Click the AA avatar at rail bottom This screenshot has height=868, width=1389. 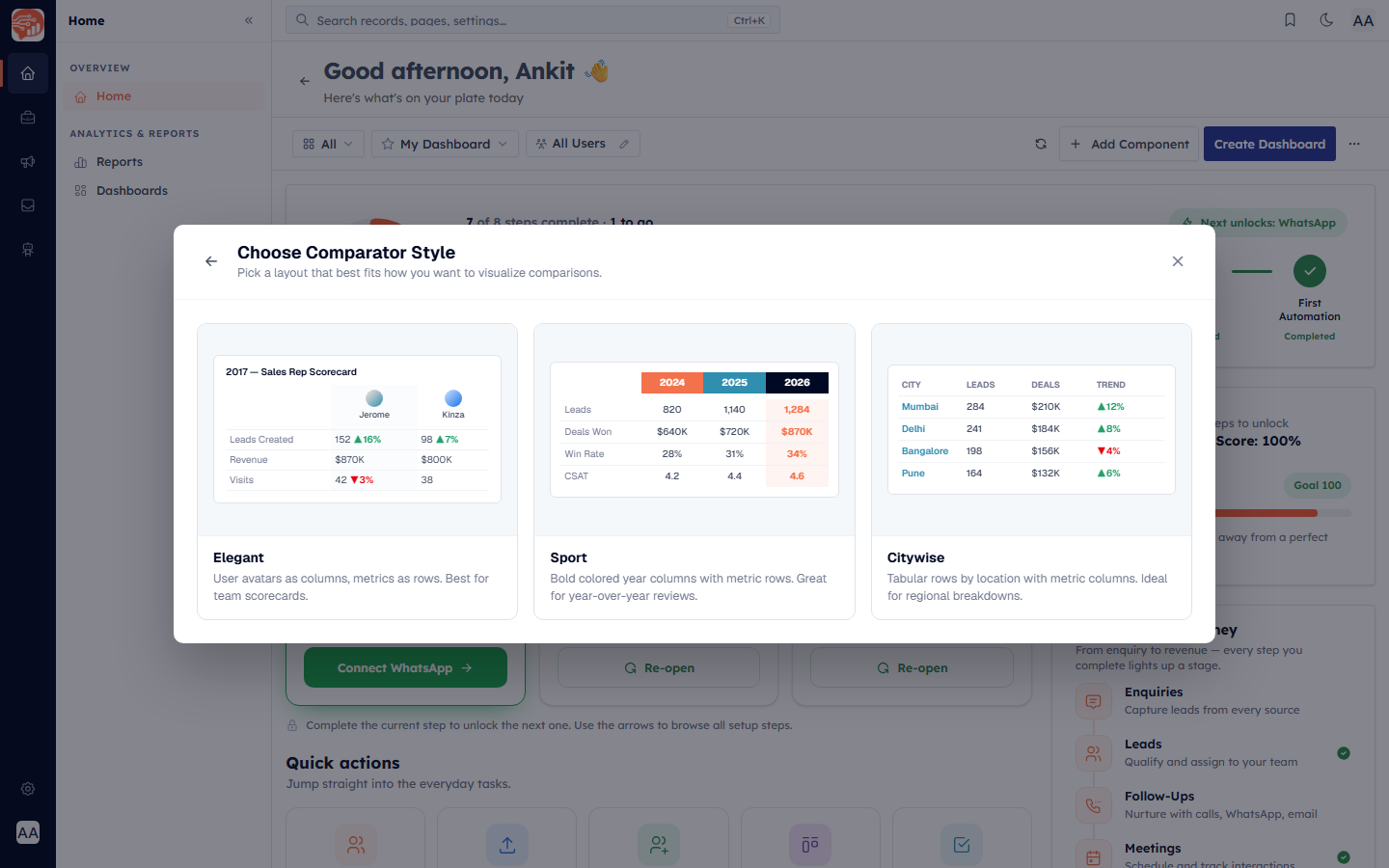coord(28,832)
